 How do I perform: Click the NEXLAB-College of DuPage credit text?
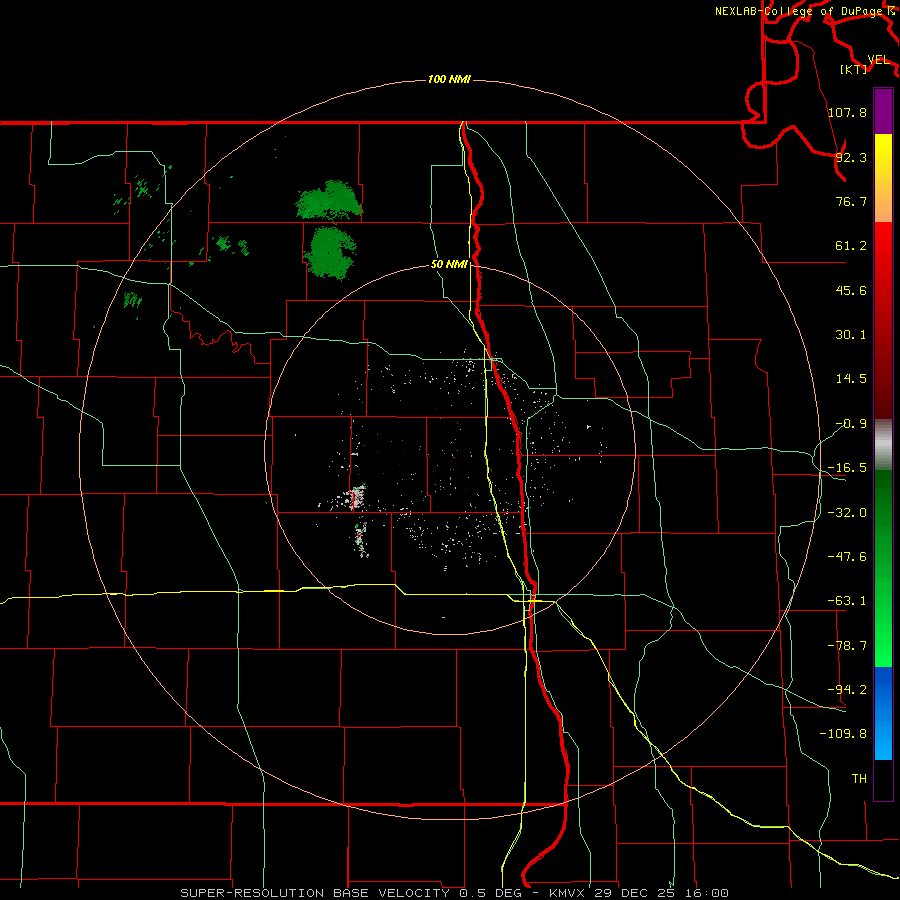tap(800, 11)
